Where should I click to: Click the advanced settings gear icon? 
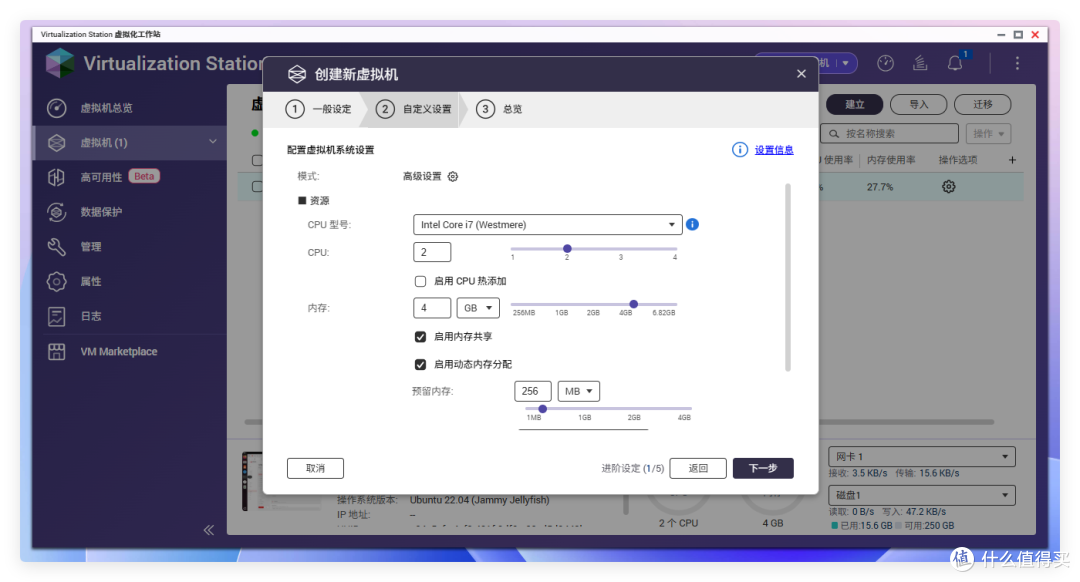click(x=453, y=176)
